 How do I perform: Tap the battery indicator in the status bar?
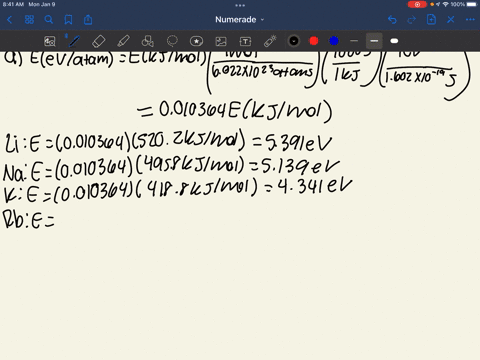click(472, 4)
